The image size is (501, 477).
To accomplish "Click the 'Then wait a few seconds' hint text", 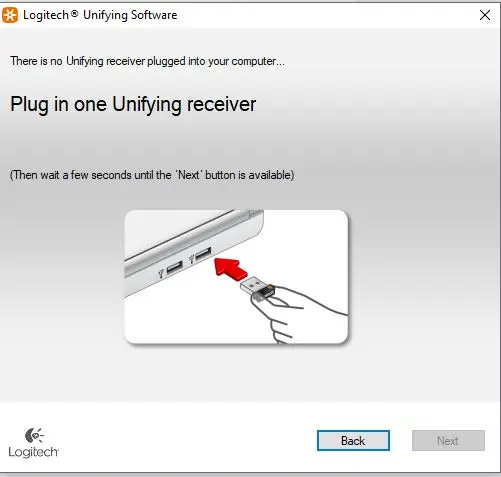I will pyautogui.click(x=152, y=175).
